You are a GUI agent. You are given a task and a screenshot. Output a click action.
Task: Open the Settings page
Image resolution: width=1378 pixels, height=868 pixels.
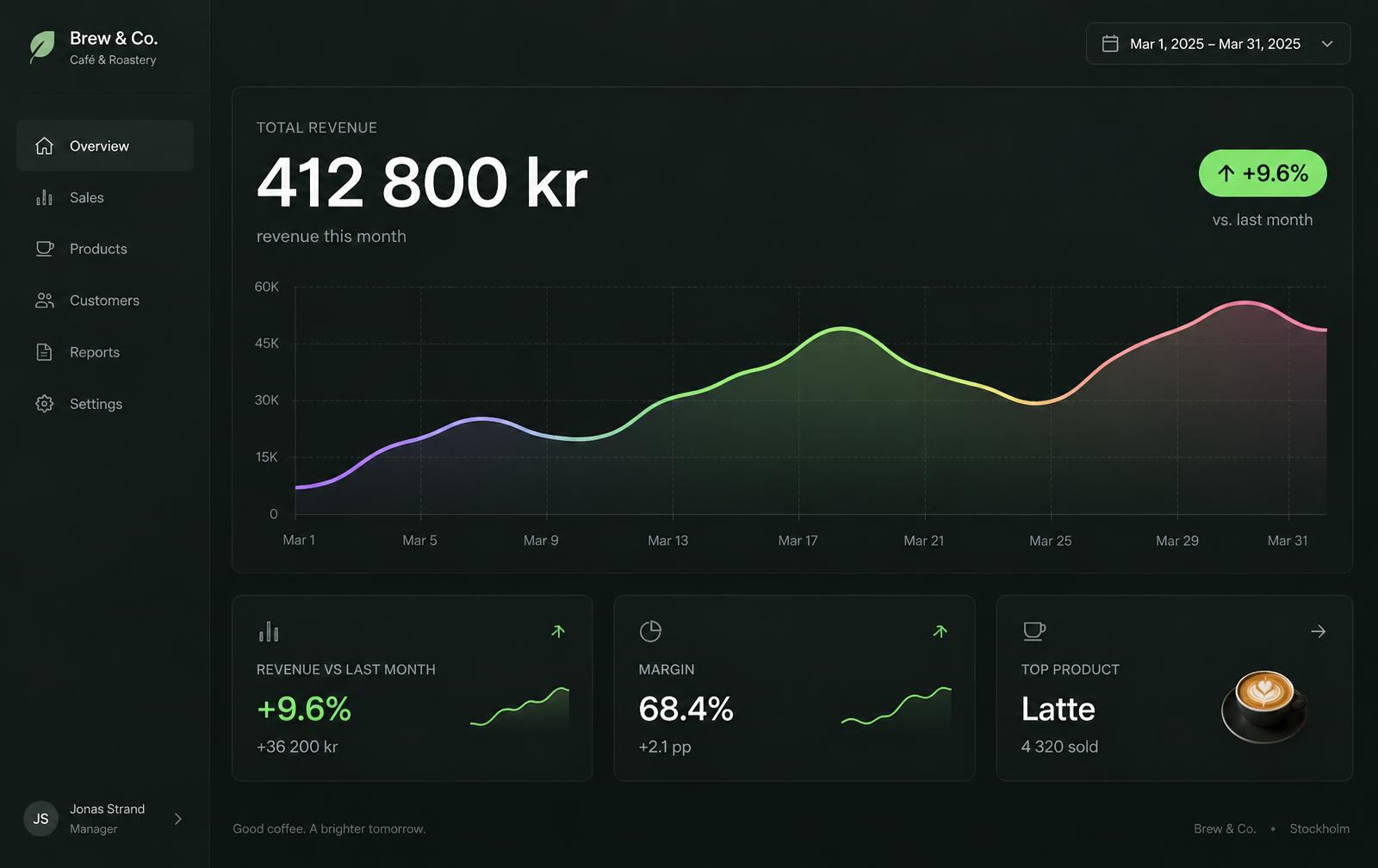(x=105, y=404)
